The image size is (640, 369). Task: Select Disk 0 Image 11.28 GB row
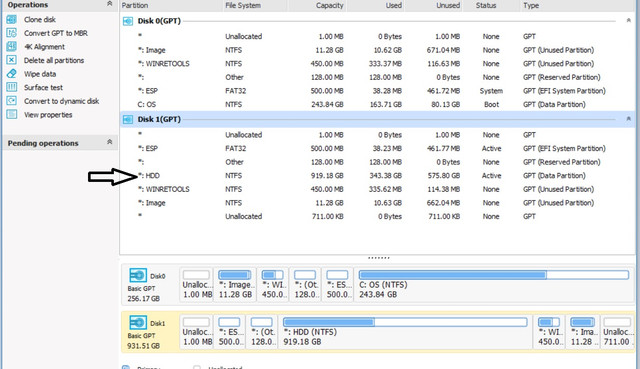[377, 50]
